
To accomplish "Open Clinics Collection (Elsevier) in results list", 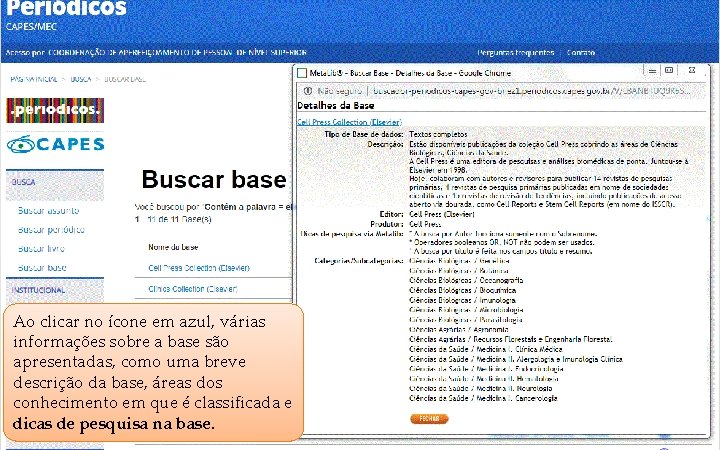I will (193, 289).
